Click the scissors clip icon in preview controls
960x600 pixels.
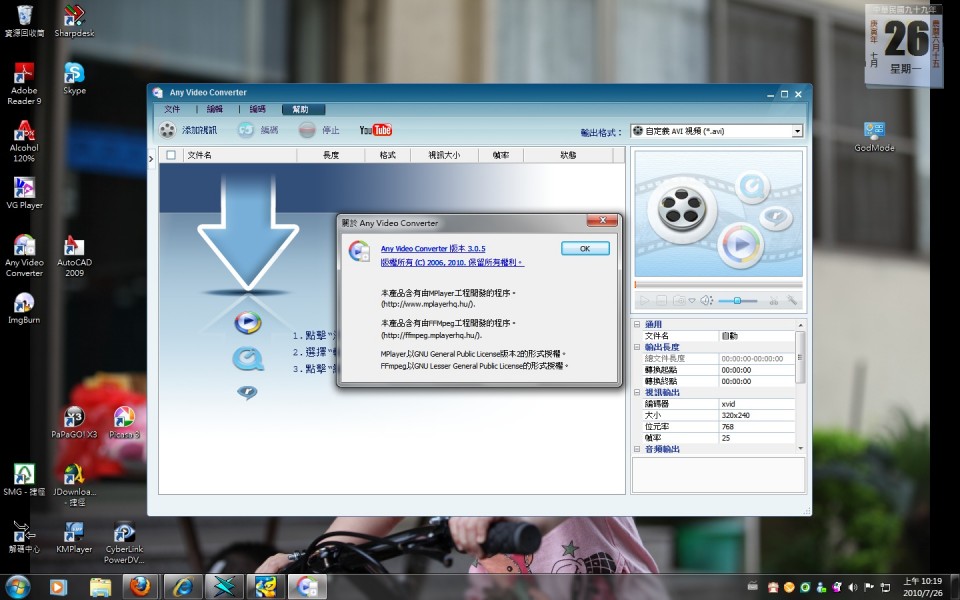(772, 300)
